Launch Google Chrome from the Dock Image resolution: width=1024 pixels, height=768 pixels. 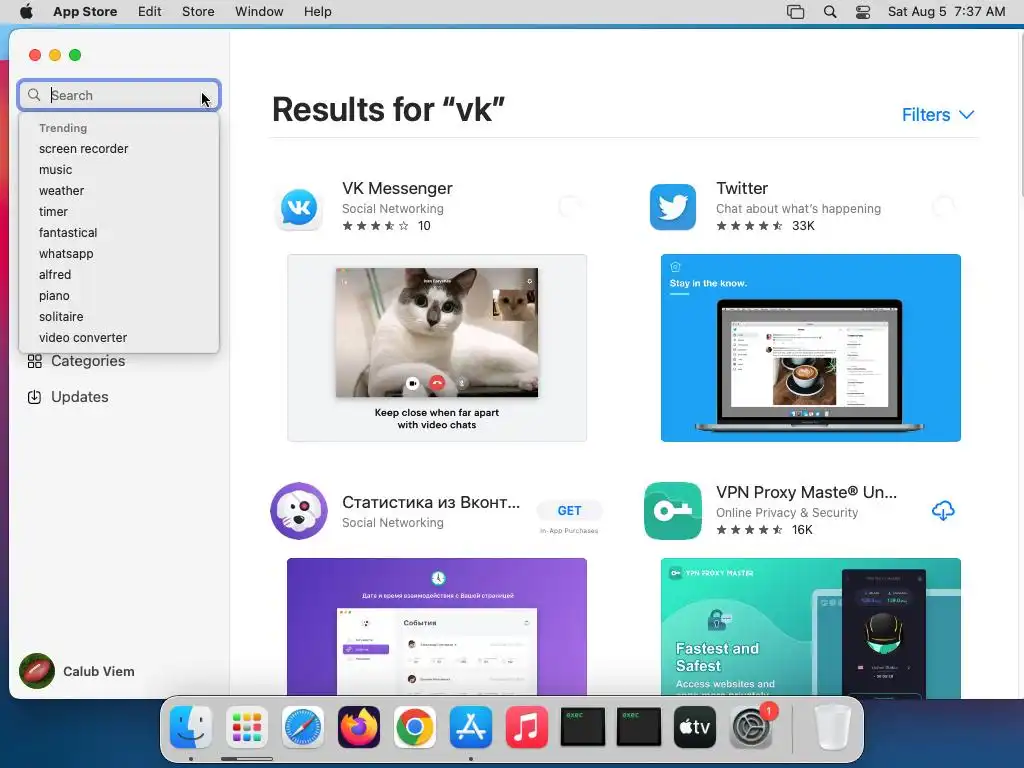[x=415, y=727]
